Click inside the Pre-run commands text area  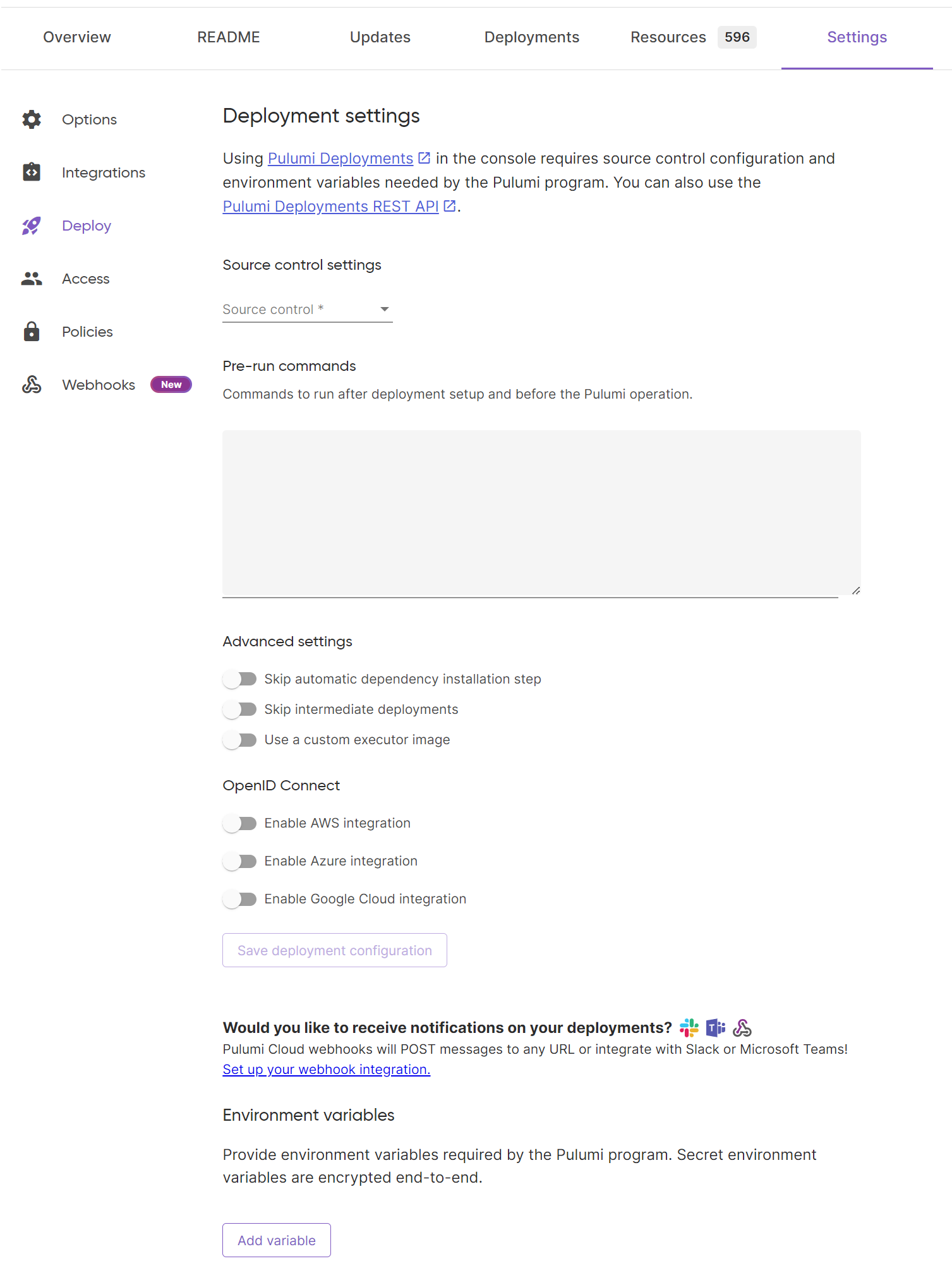coord(540,512)
